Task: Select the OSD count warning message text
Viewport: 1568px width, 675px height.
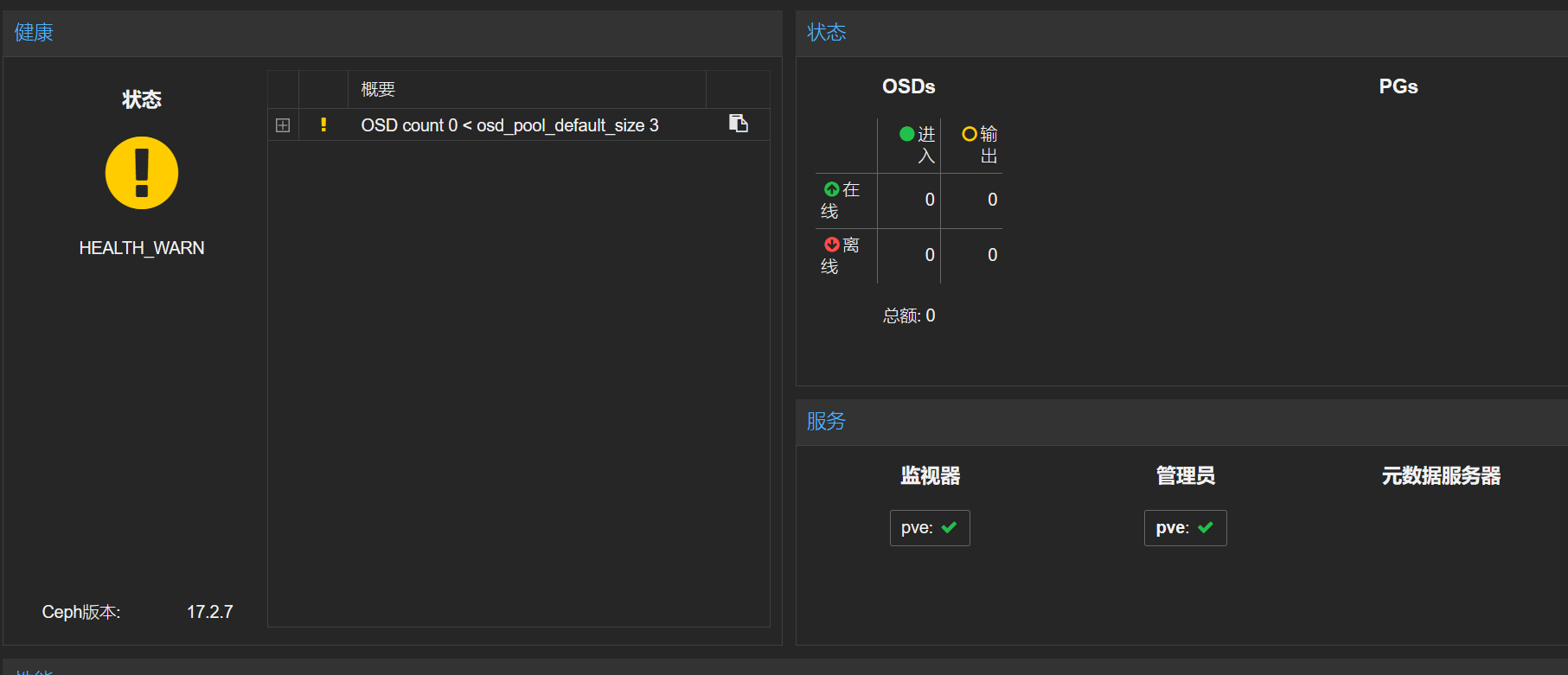Action: 509,125
